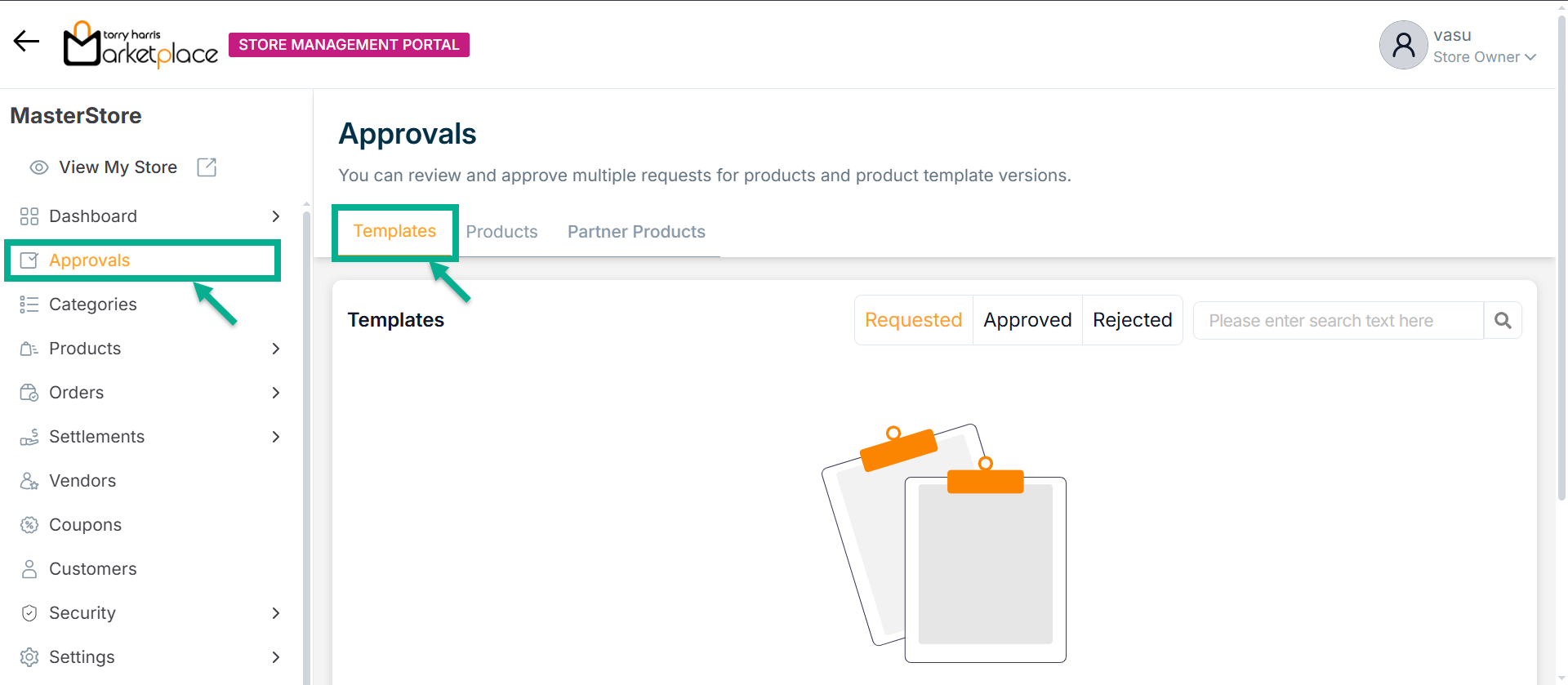This screenshot has width=1568, height=685.
Task: Show Approved templates filter
Action: pyautogui.click(x=1027, y=320)
